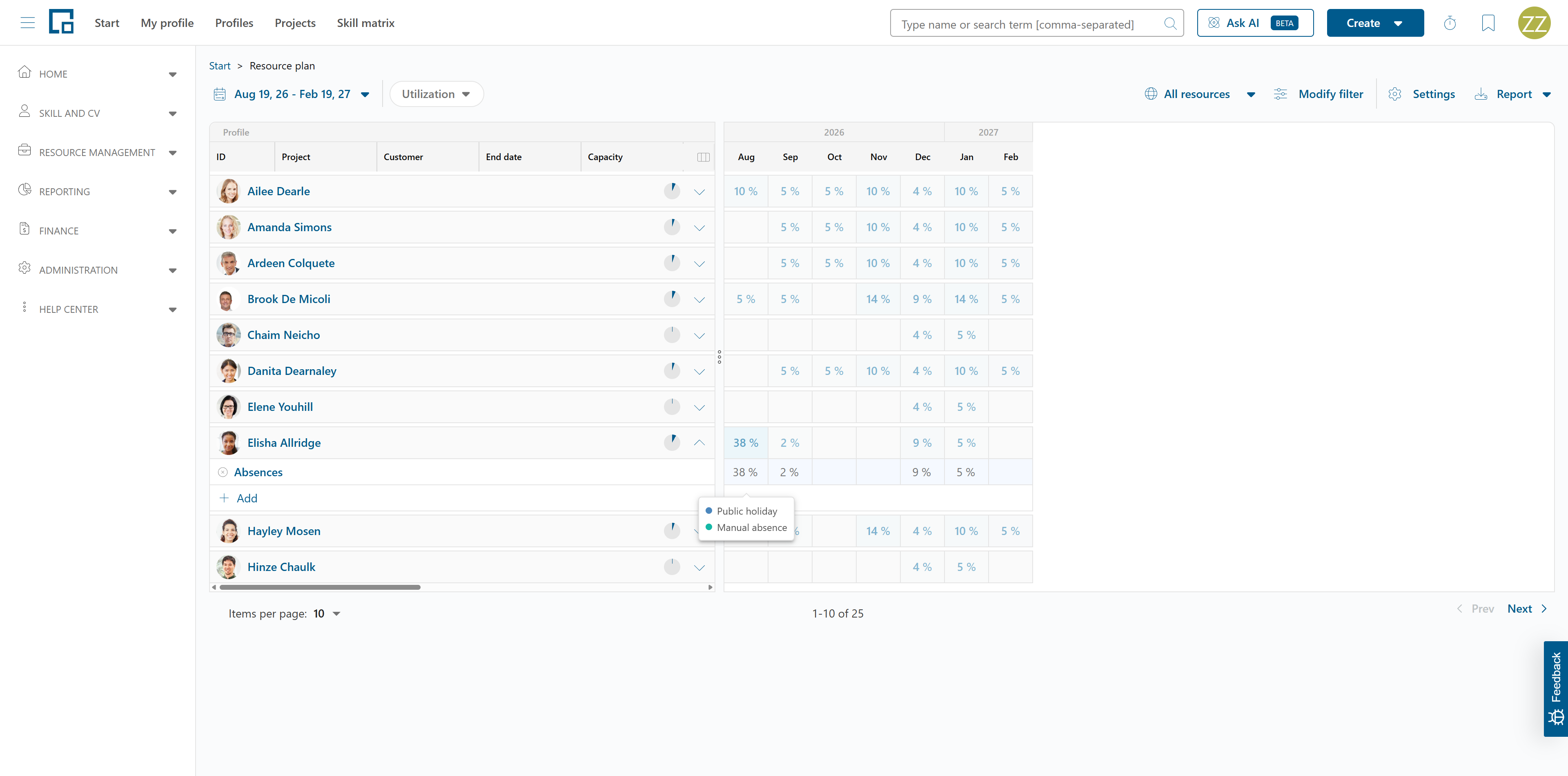Click the plus icon beside Add
The height and width of the screenshot is (776, 1568).
click(224, 498)
